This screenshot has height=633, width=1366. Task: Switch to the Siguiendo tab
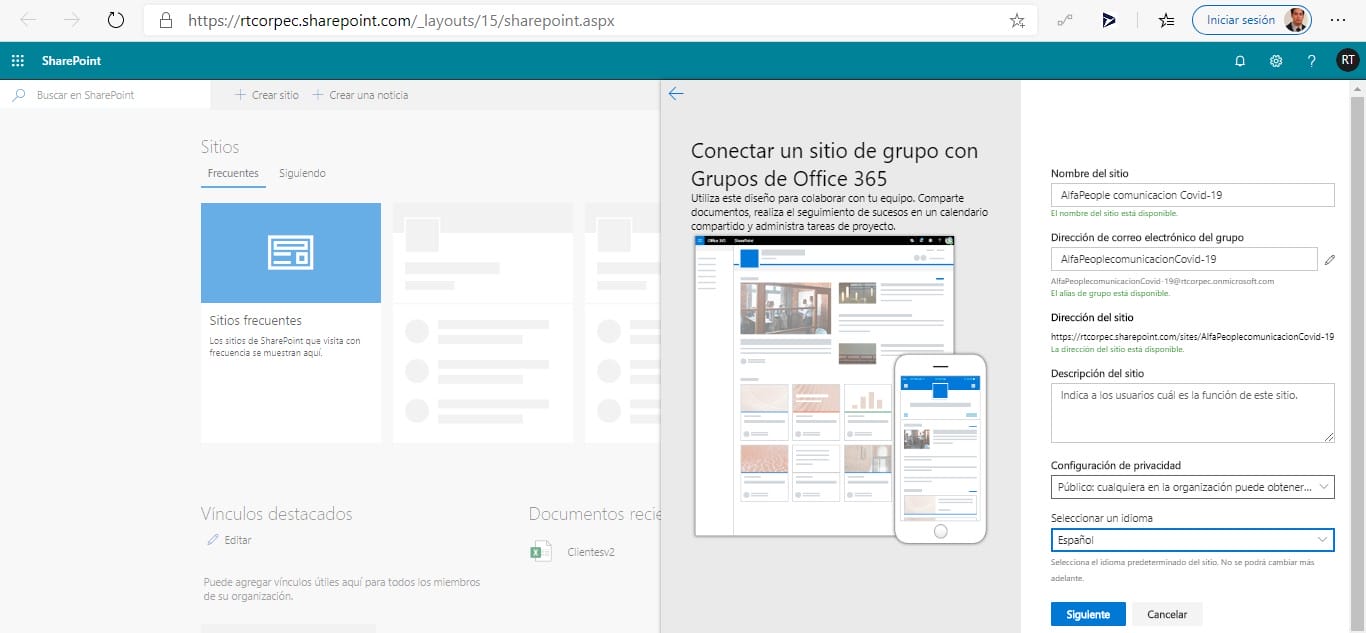pyautogui.click(x=302, y=173)
